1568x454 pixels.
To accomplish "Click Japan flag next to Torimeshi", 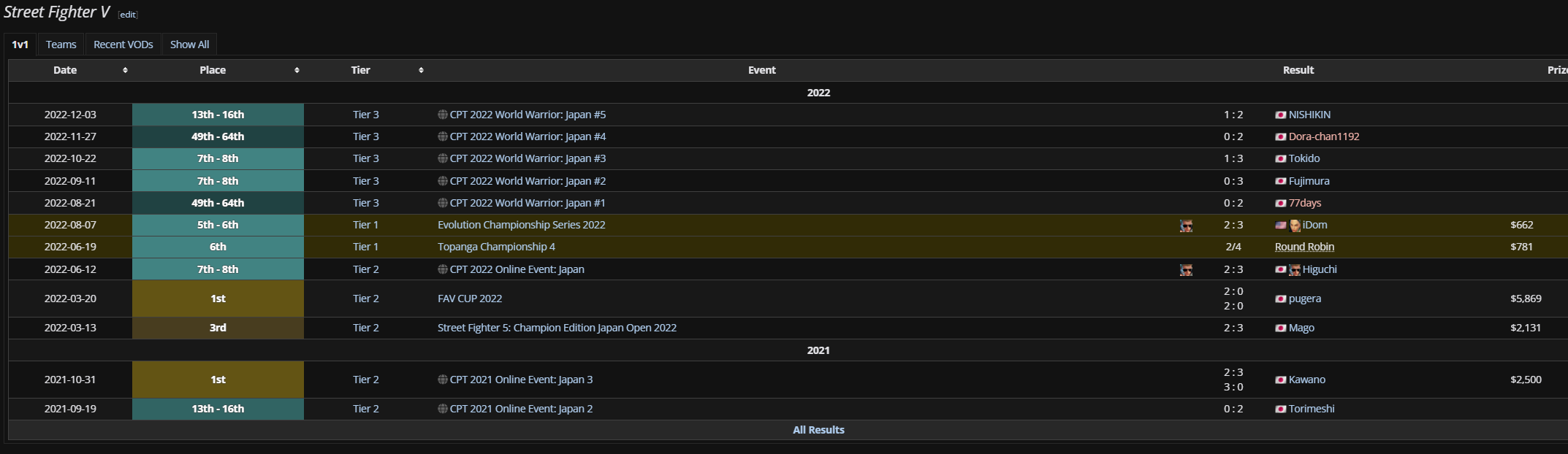I will pyautogui.click(x=1280, y=409).
